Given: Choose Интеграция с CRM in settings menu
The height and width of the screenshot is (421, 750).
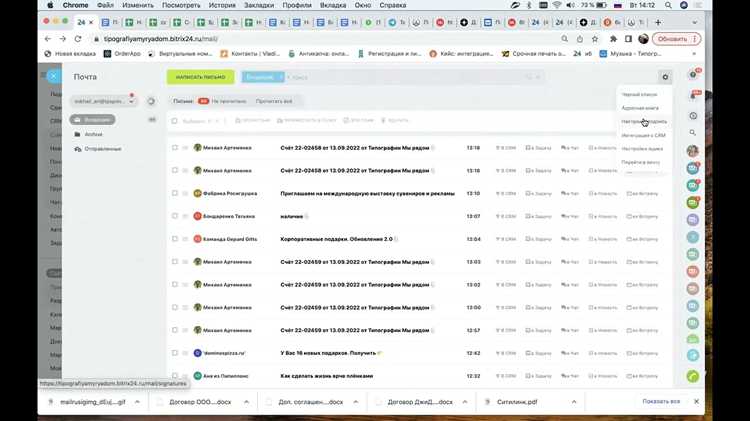Looking at the screenshot, I should click(643, 135).
